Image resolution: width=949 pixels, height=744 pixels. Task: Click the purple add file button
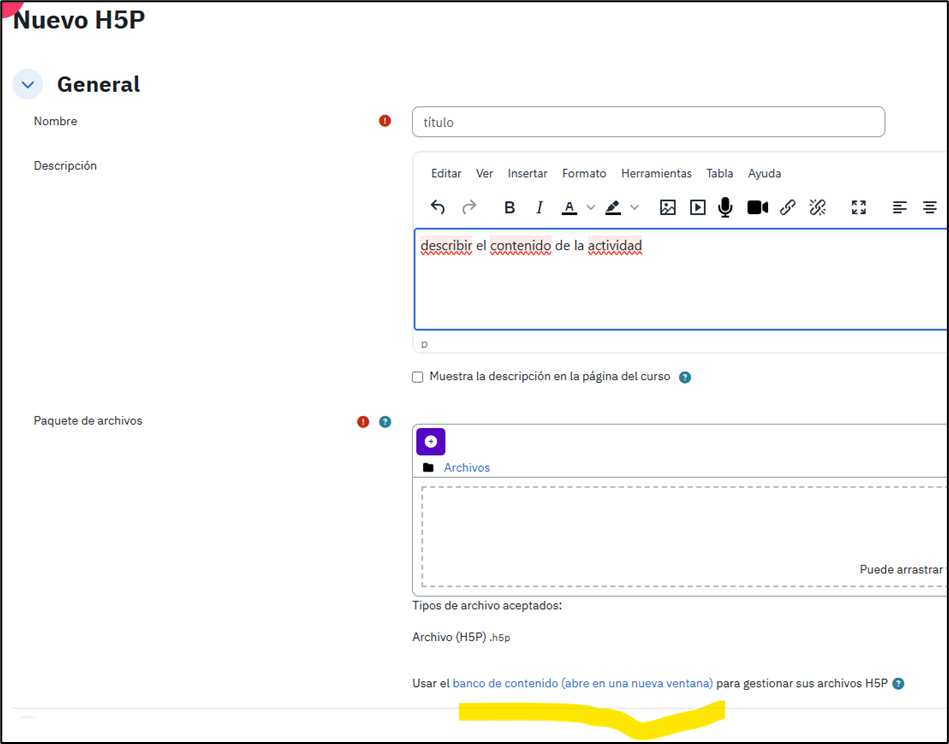(430, 441)
